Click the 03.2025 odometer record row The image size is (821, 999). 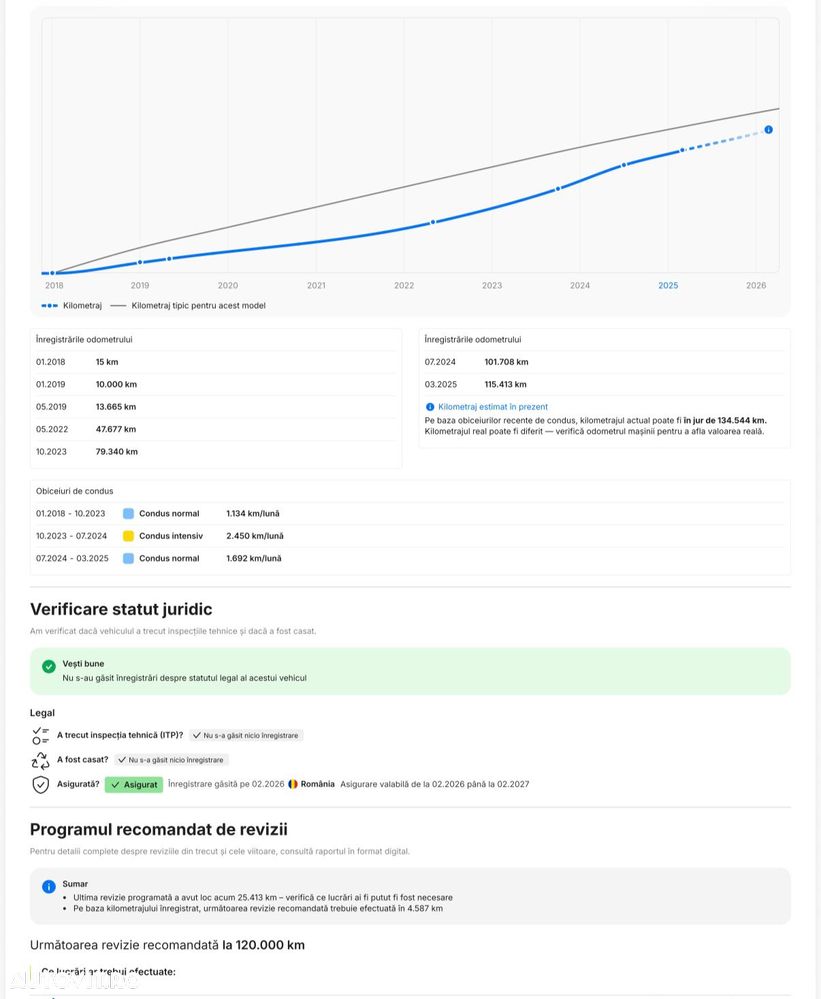[x=604, y=384]
